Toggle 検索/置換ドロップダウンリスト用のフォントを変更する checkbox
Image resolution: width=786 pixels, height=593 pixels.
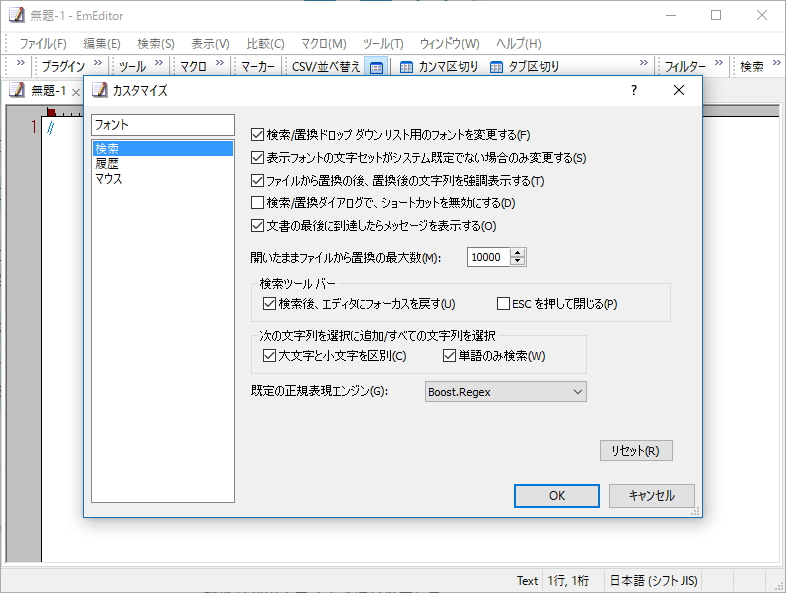tap(257, 134)
